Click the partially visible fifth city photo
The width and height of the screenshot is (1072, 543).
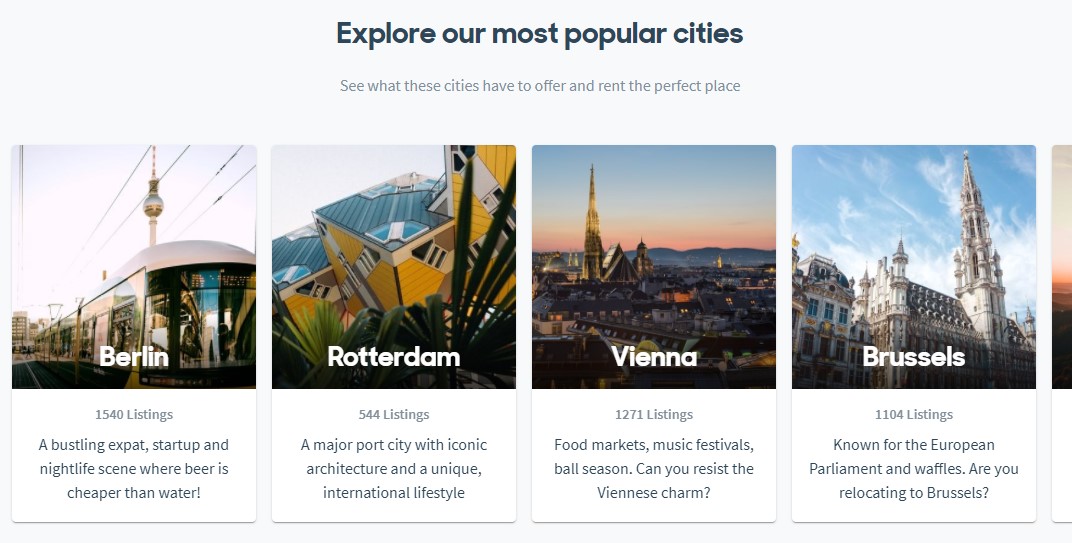pyautogui.click(x=1062, y=266)
